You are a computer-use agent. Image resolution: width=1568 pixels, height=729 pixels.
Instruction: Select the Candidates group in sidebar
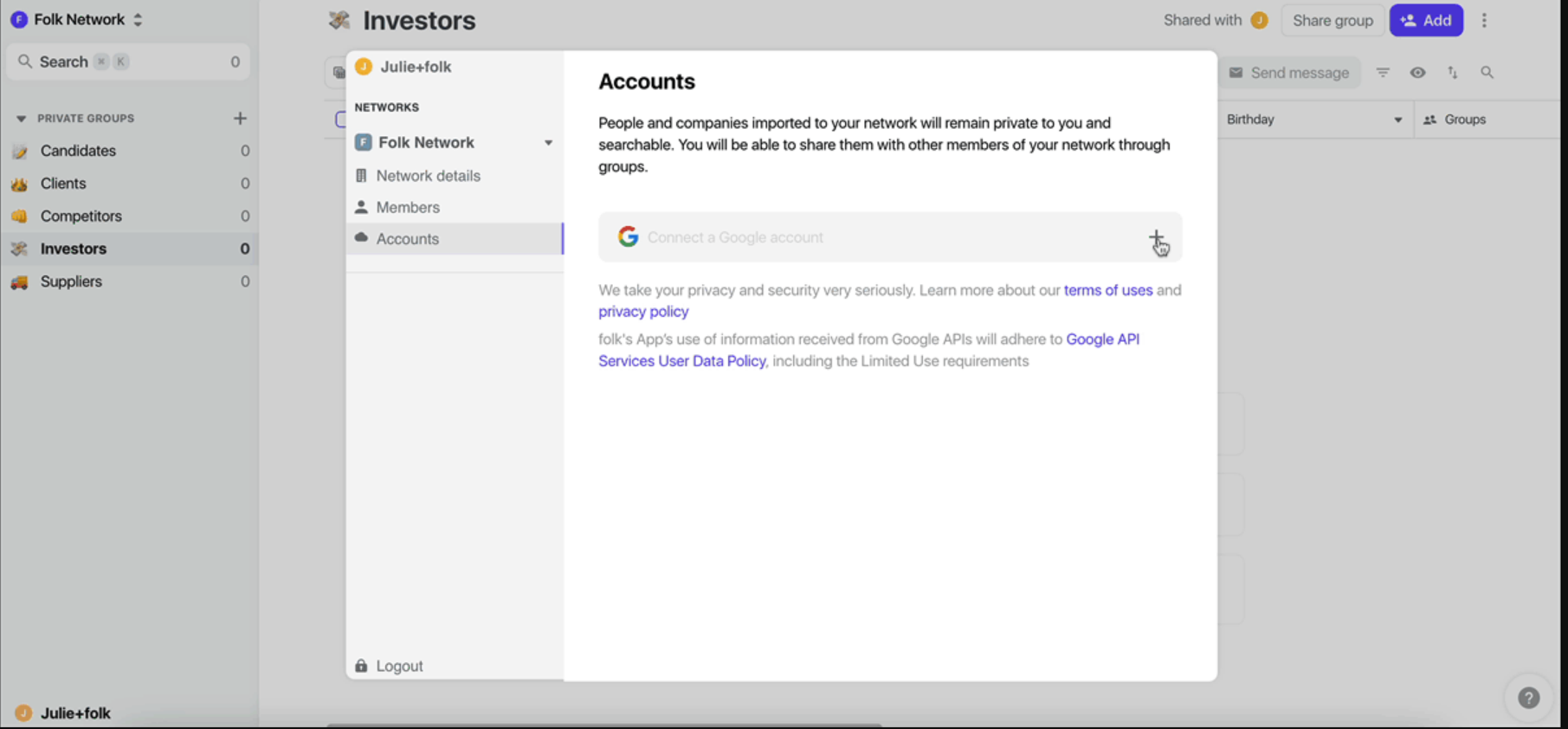[x=78, y=151]
